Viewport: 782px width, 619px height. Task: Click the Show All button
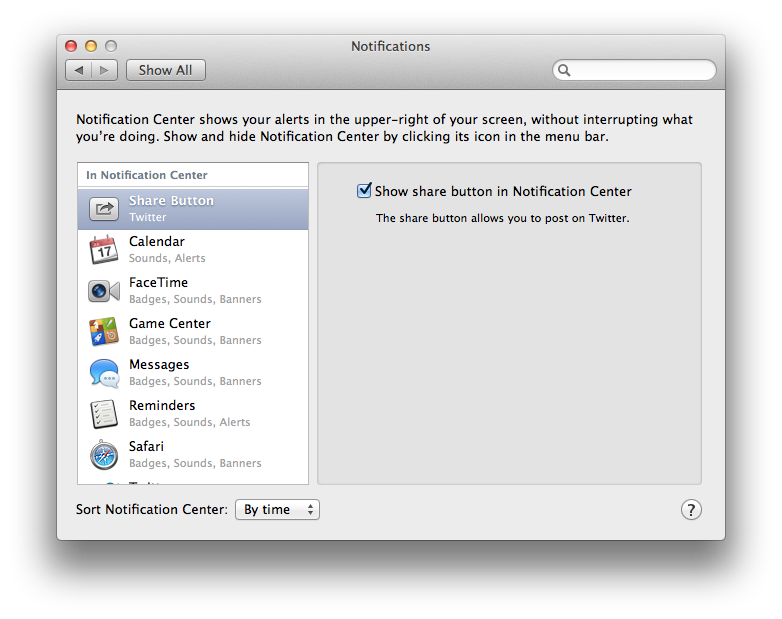(x=166, y=70)
